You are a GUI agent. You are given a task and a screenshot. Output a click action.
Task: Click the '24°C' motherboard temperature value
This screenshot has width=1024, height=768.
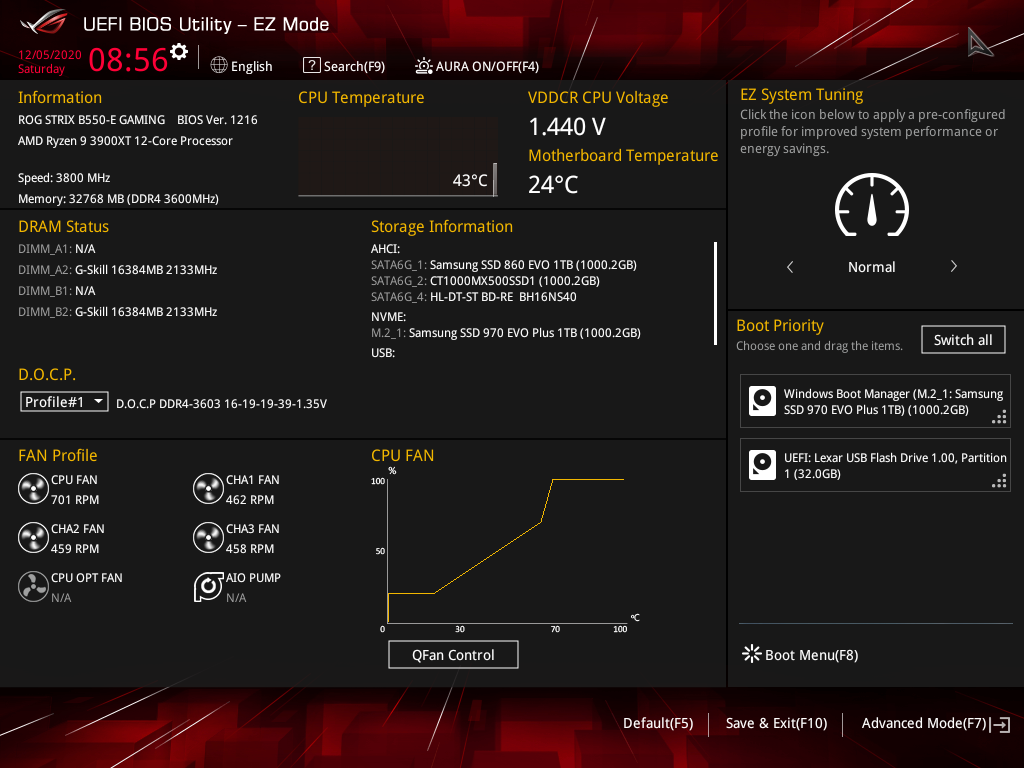coord(553,184)
